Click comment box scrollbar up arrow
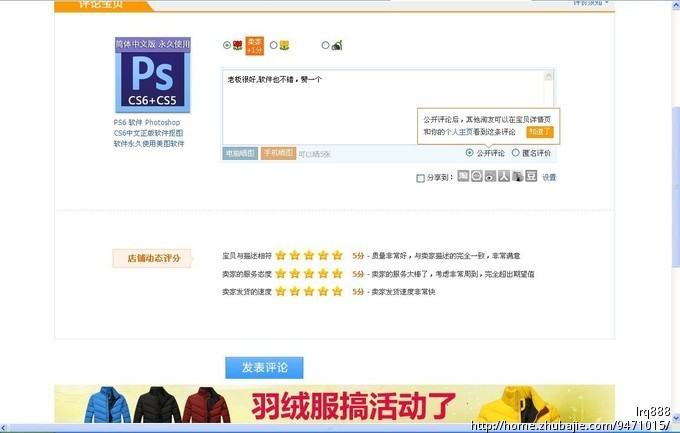The image size is (680, 433). (x=549, y=76)
